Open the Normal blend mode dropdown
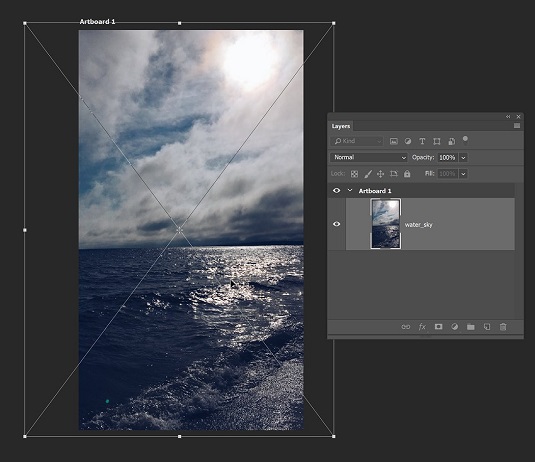The image size is (535, 462). pyautogui.click(x=369, y=157)
